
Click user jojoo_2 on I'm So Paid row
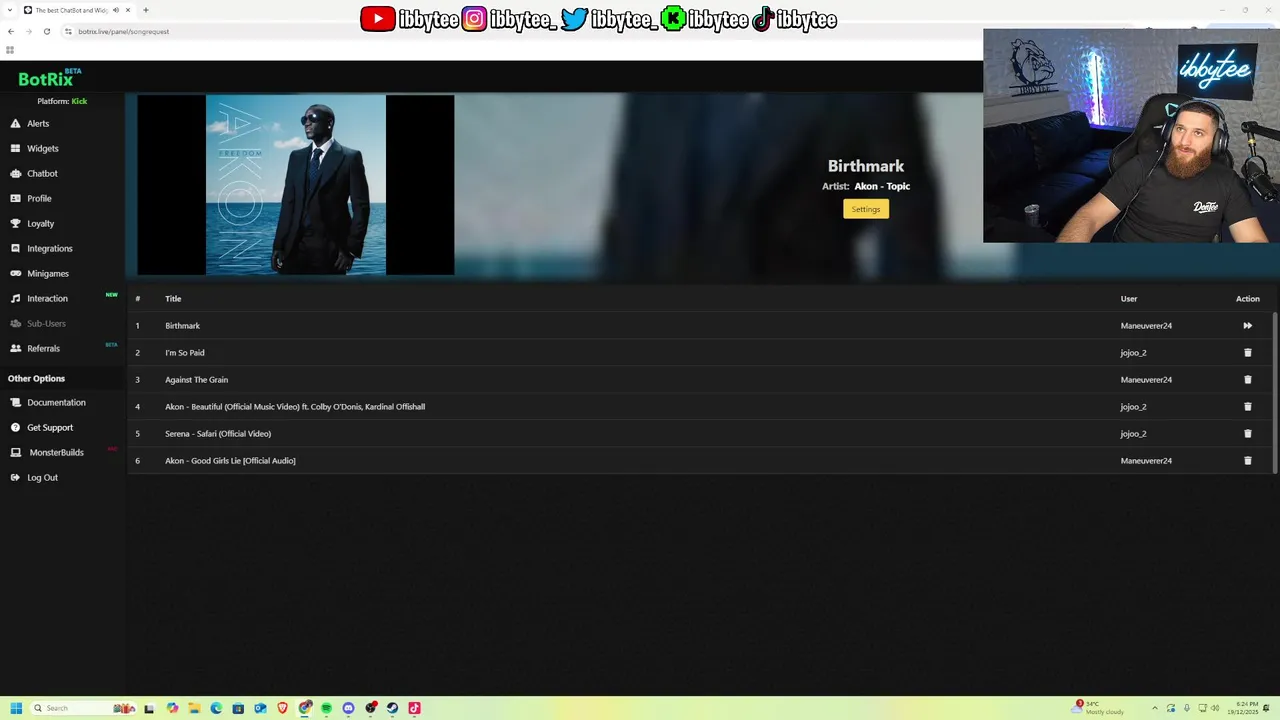[x=1133, y=353]
